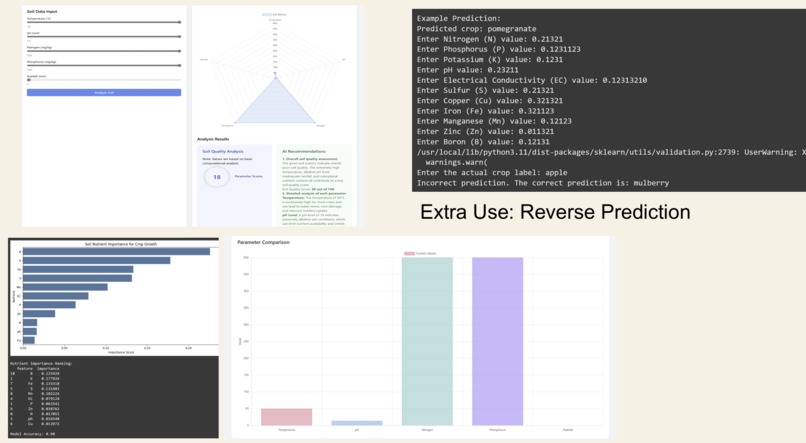The image size is (806, 443).
Task: Click the Enter Manganese (Mn) value line
Action: coord(494,121)
